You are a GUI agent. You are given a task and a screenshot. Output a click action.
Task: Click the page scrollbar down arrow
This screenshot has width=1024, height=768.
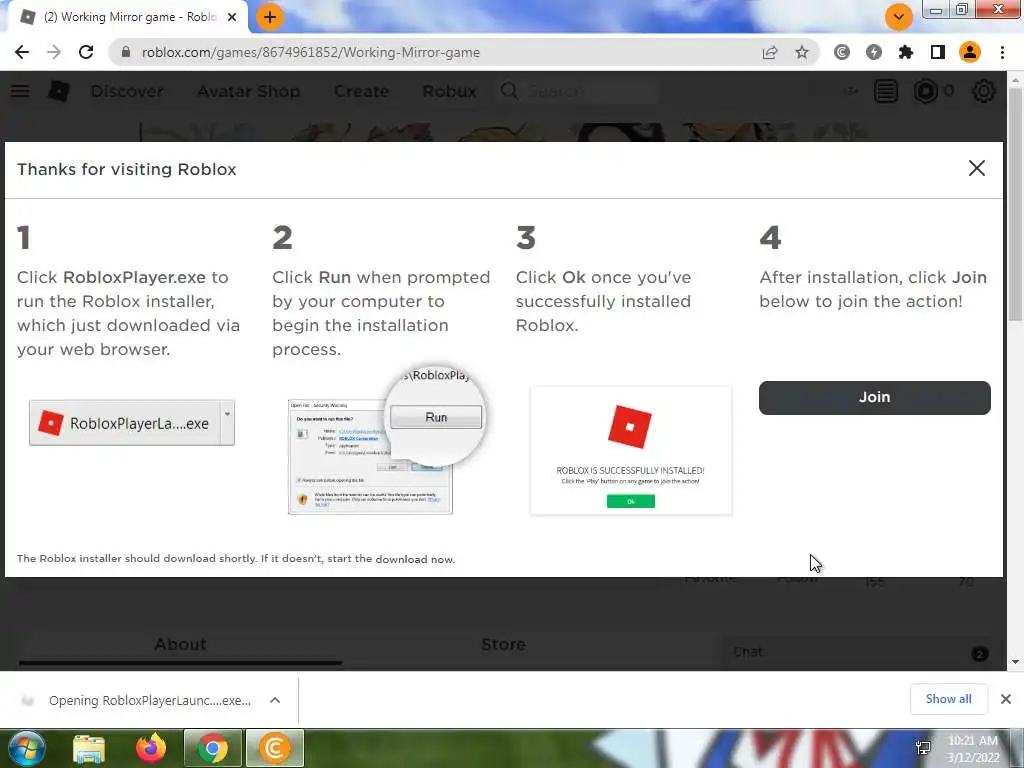pyautogui.click(x=1015, y=662)
